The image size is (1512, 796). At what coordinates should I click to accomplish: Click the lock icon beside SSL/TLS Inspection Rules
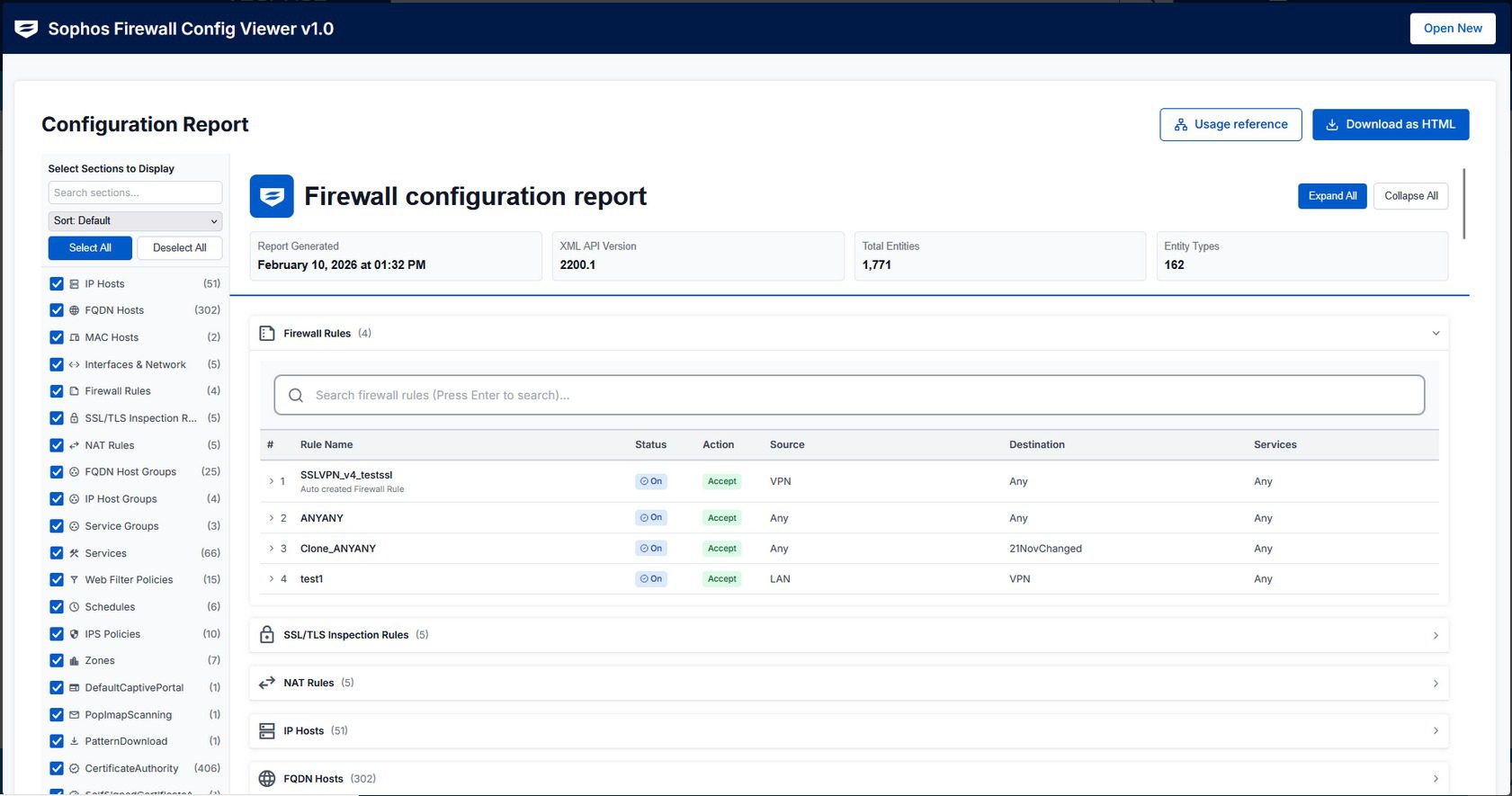(267, 635)
